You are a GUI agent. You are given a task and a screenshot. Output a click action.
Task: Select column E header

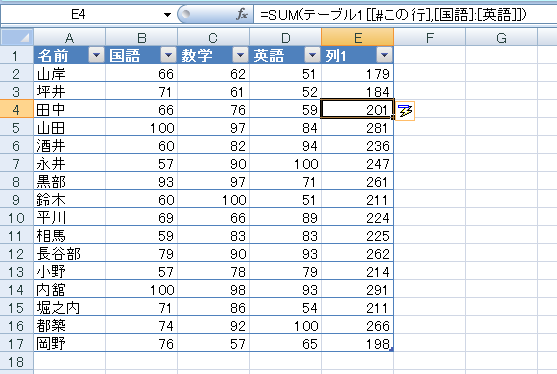(x=358, y=37)
